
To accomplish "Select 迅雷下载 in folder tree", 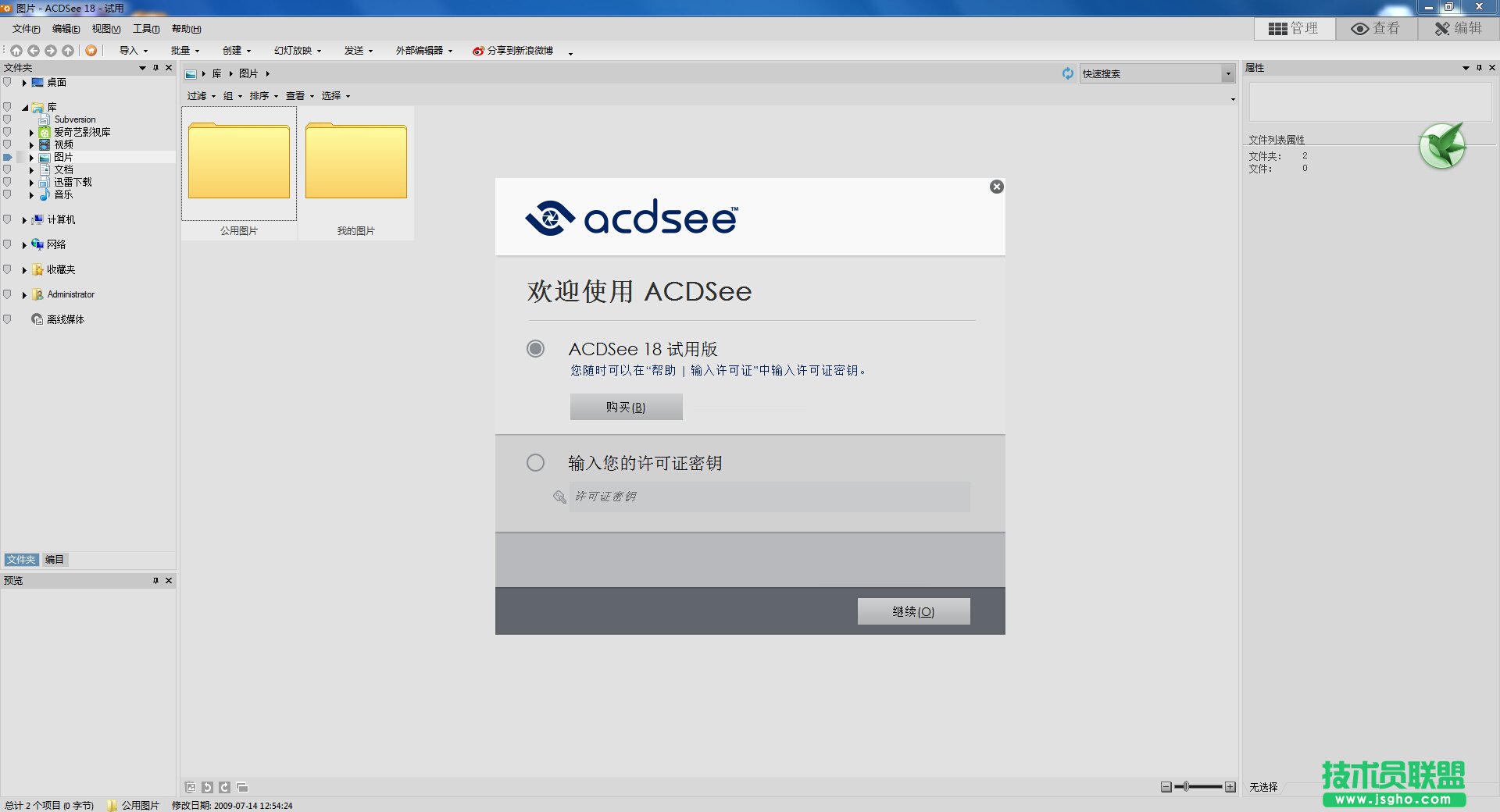I will pyautogui.click(x=73, y=182).
